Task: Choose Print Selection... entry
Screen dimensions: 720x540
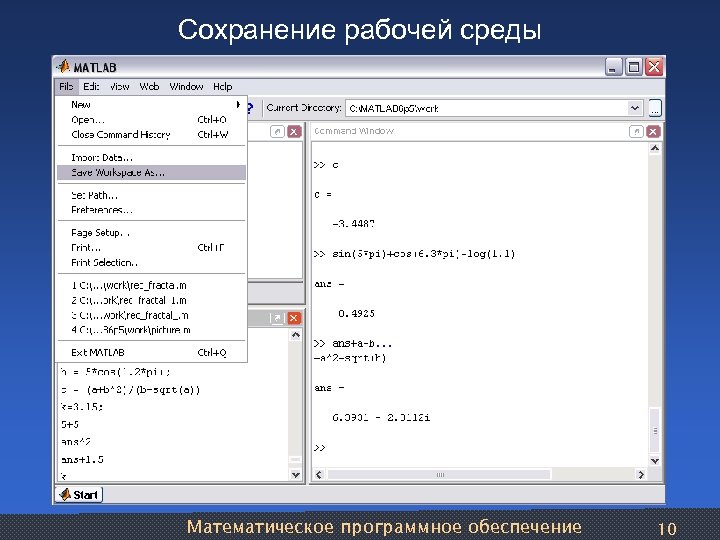Action: coord(152,263)
